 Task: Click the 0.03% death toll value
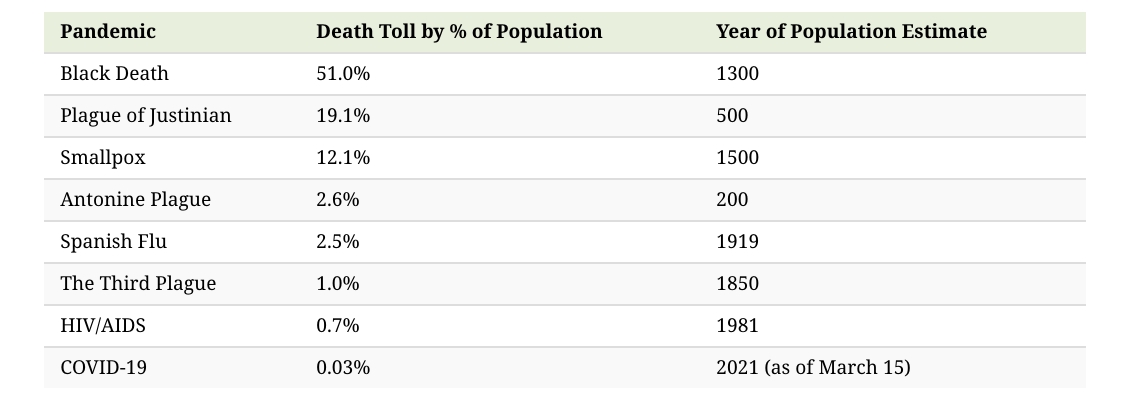[x=343, y=368]
